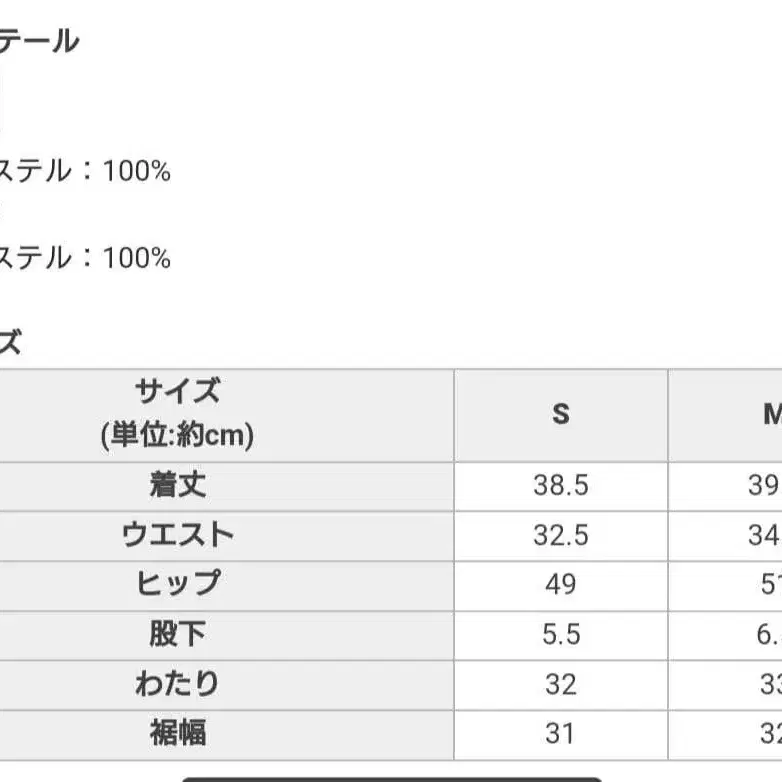Click the 5.5 inseam value for S
782x782 pixels.
click(561, 634)
